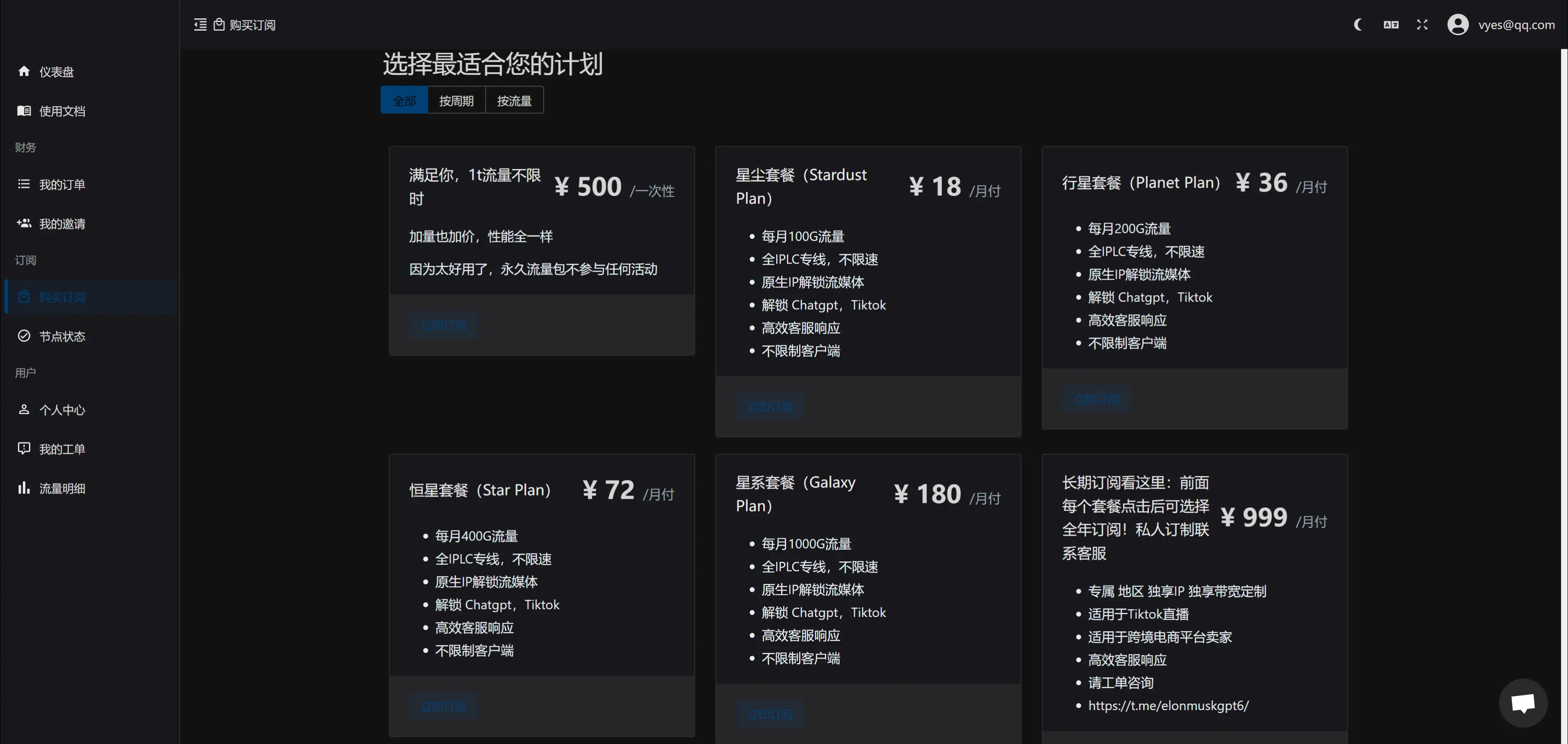Subscribe to the Star Plan
Screen dimensions: 1568x744
[x=444, y=706]
